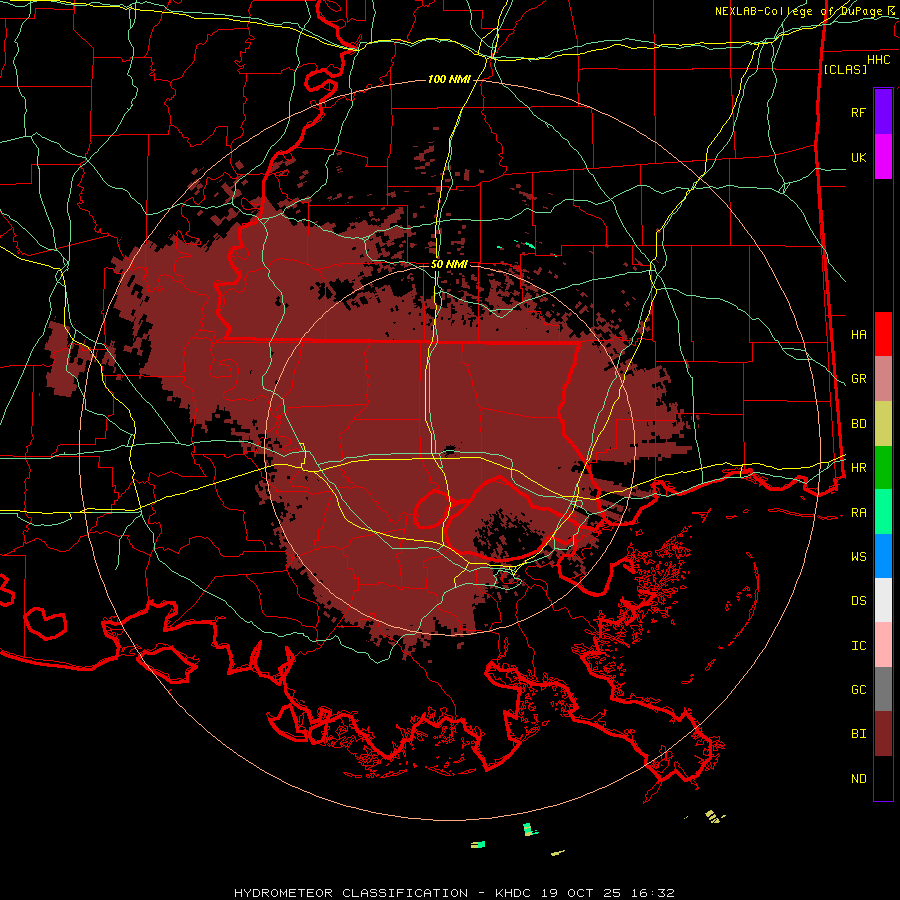Click the brown BI legend color swatch
The image size is (900, 900).
click(x=883, y=734)
